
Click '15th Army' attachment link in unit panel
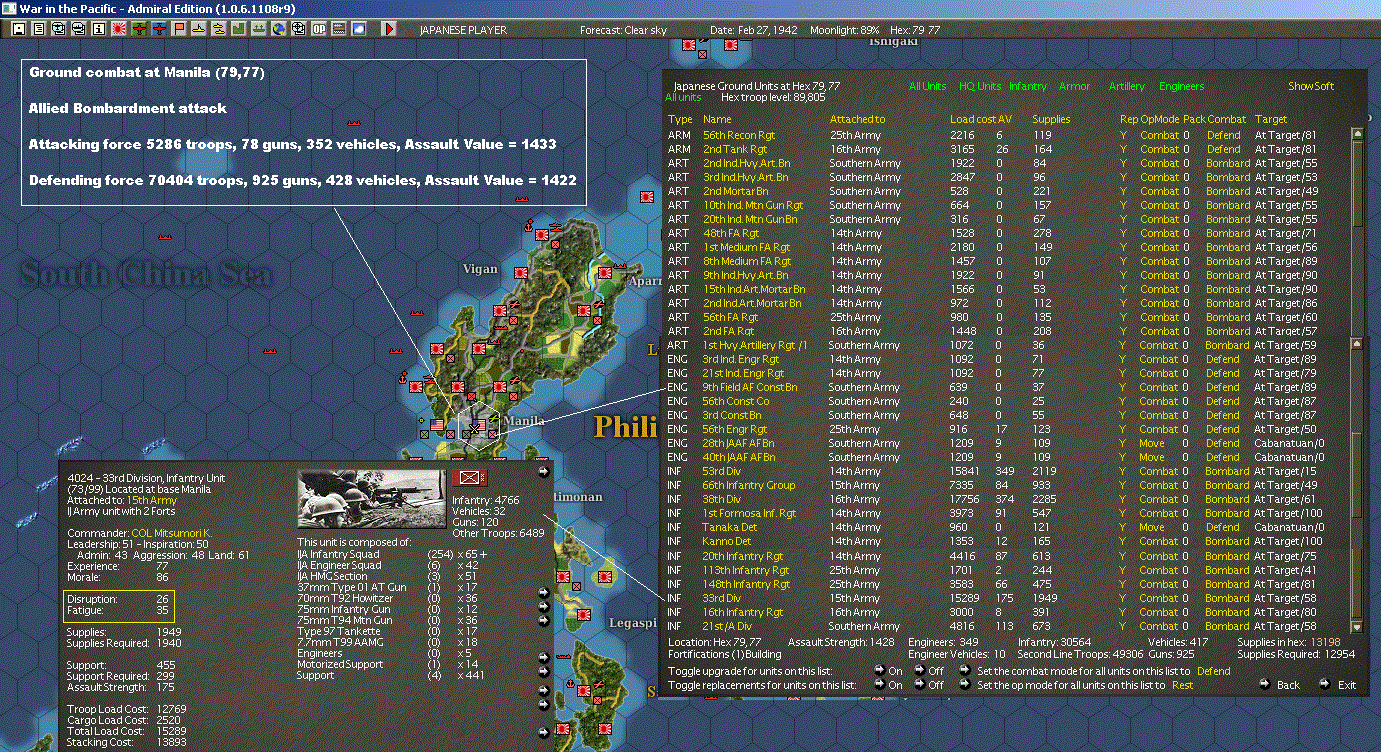[x=150, y=500]
